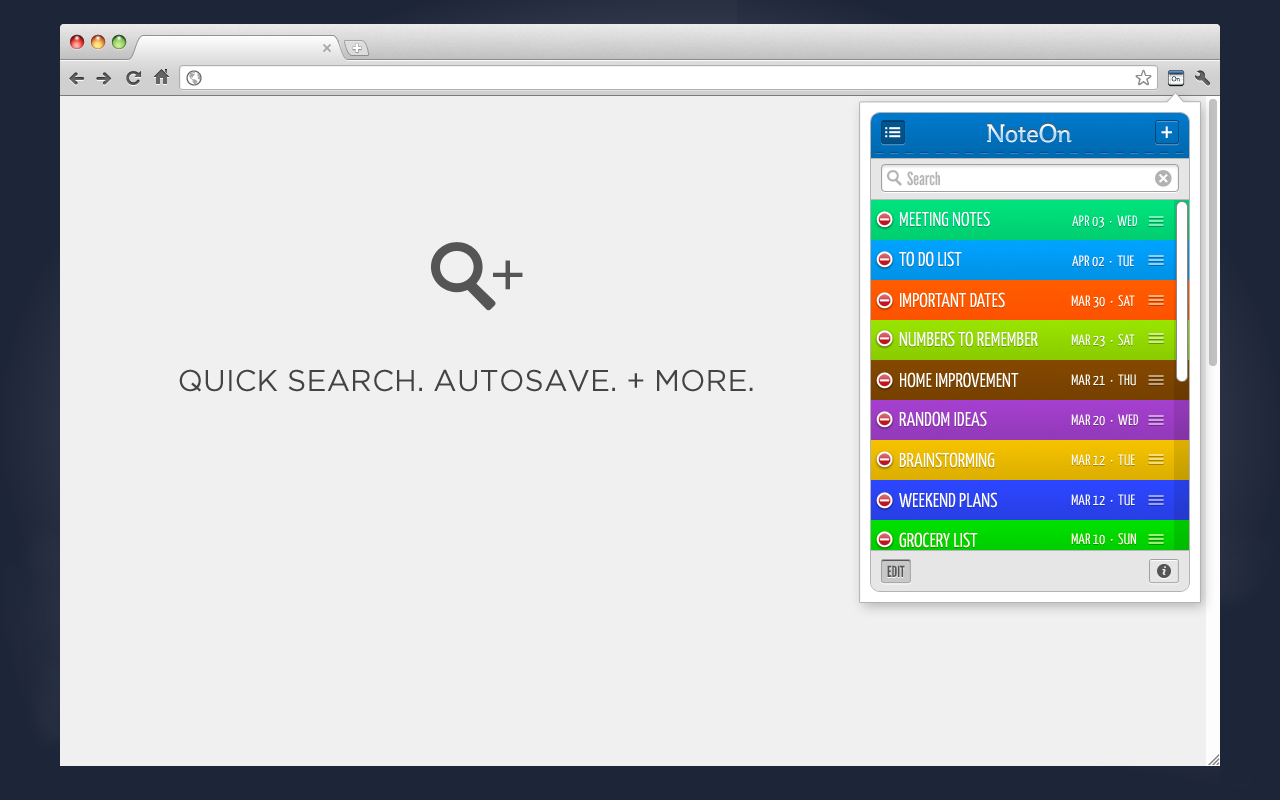
Task: Open the info icon in NoteOn footer
Action: pos(1164,571)
